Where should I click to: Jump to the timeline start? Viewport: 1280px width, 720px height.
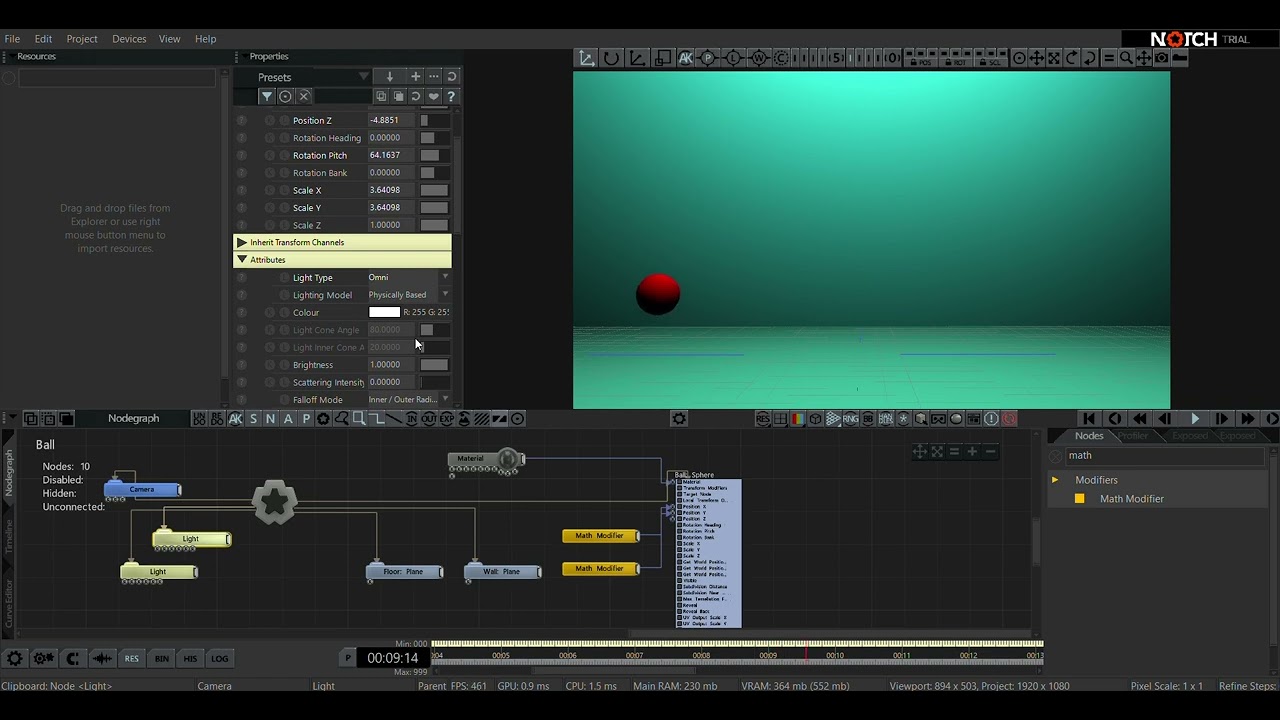click(1089, 419)
